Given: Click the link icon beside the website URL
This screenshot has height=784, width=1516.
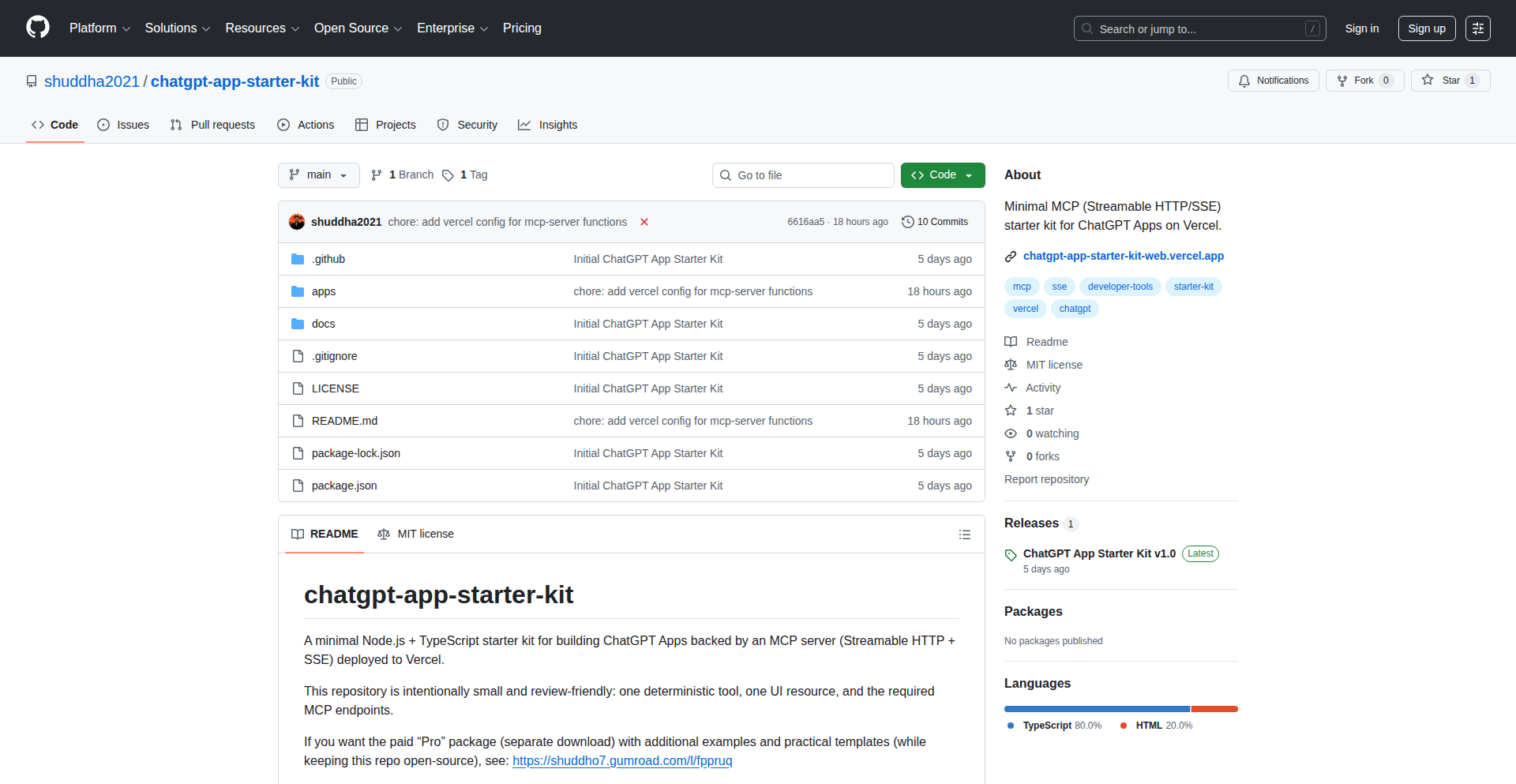Looking at the screenshot, I should tap(1011, 256).
